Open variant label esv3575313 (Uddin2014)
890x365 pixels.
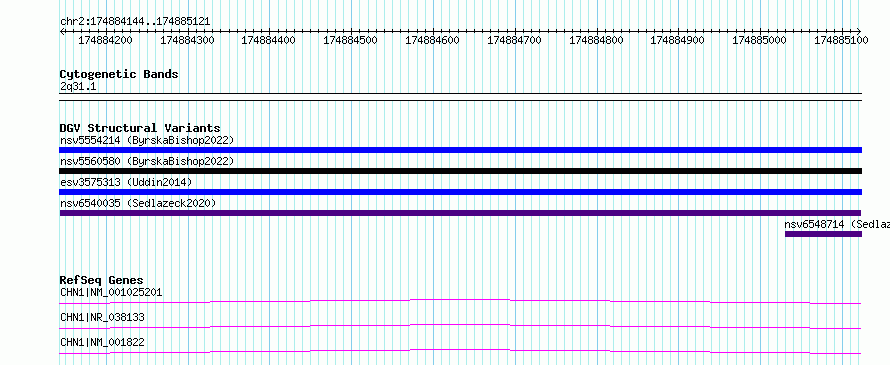[x=126, y=182]
